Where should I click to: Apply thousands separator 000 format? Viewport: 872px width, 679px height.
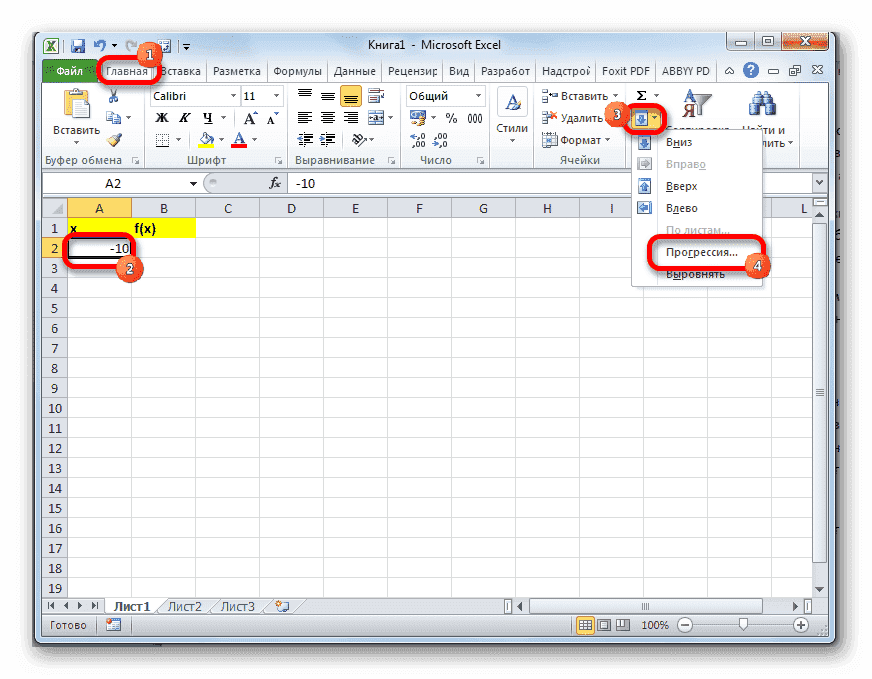[475, 118]
